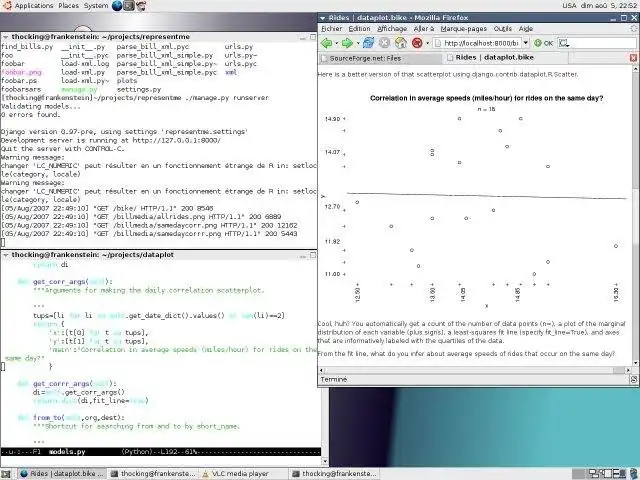Click the blue xml directory name in the terminal

(231, 72)
